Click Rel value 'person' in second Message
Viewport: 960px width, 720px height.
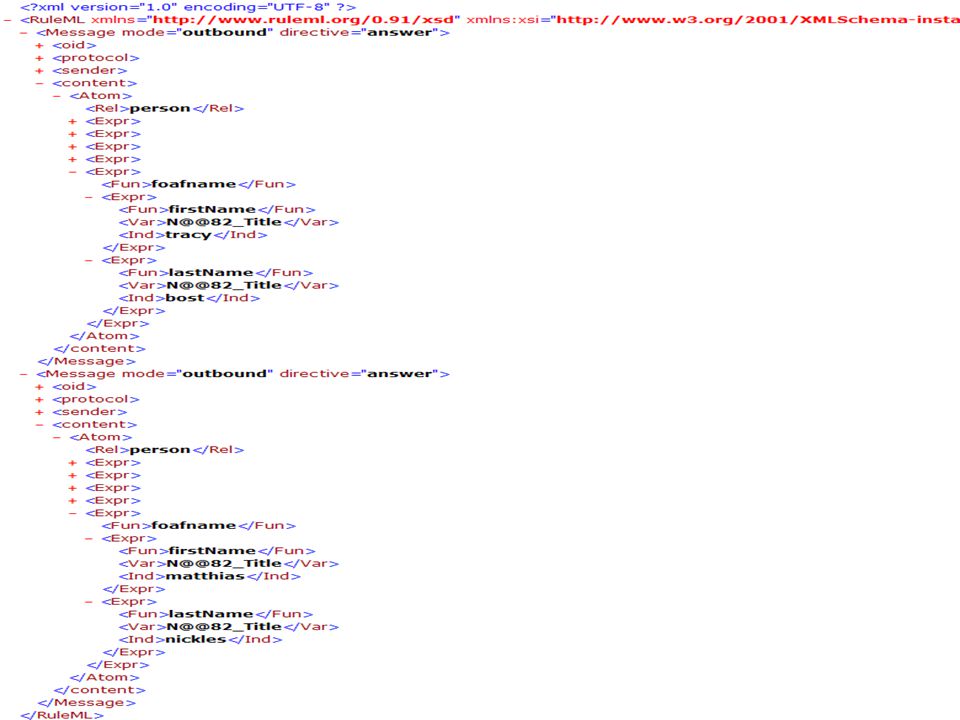click(160, 450)
